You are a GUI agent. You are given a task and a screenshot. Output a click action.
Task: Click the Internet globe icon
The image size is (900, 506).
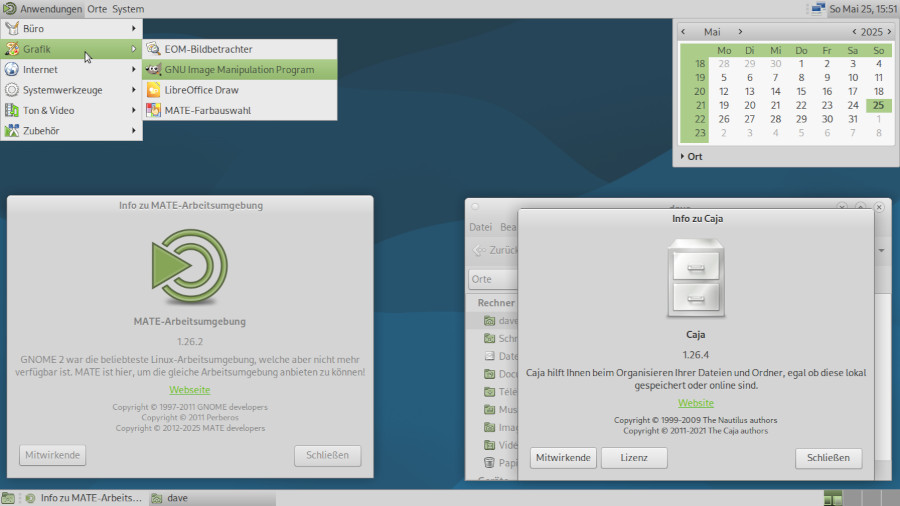point(11,69)
